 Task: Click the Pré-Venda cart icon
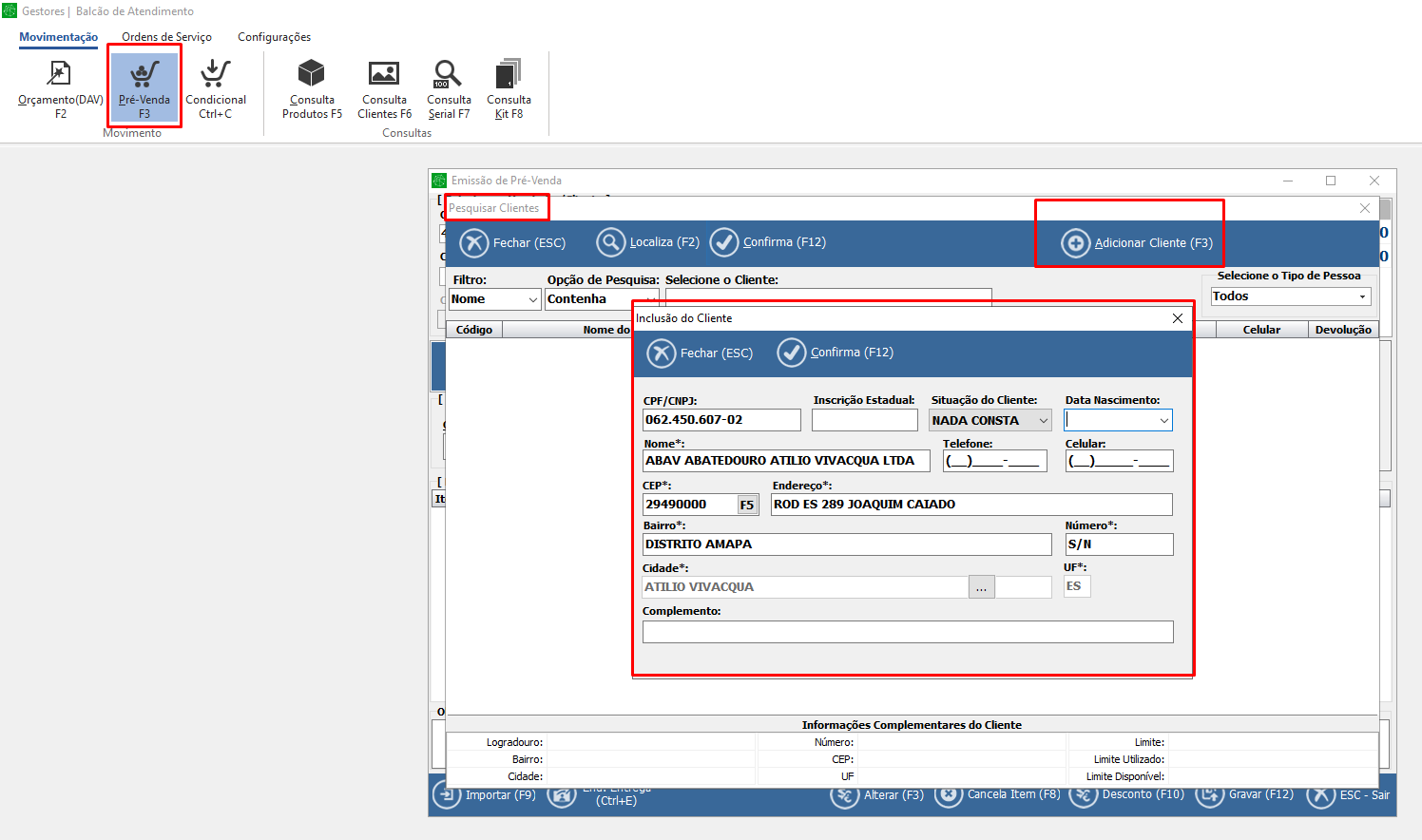click(x=144, y=74)
